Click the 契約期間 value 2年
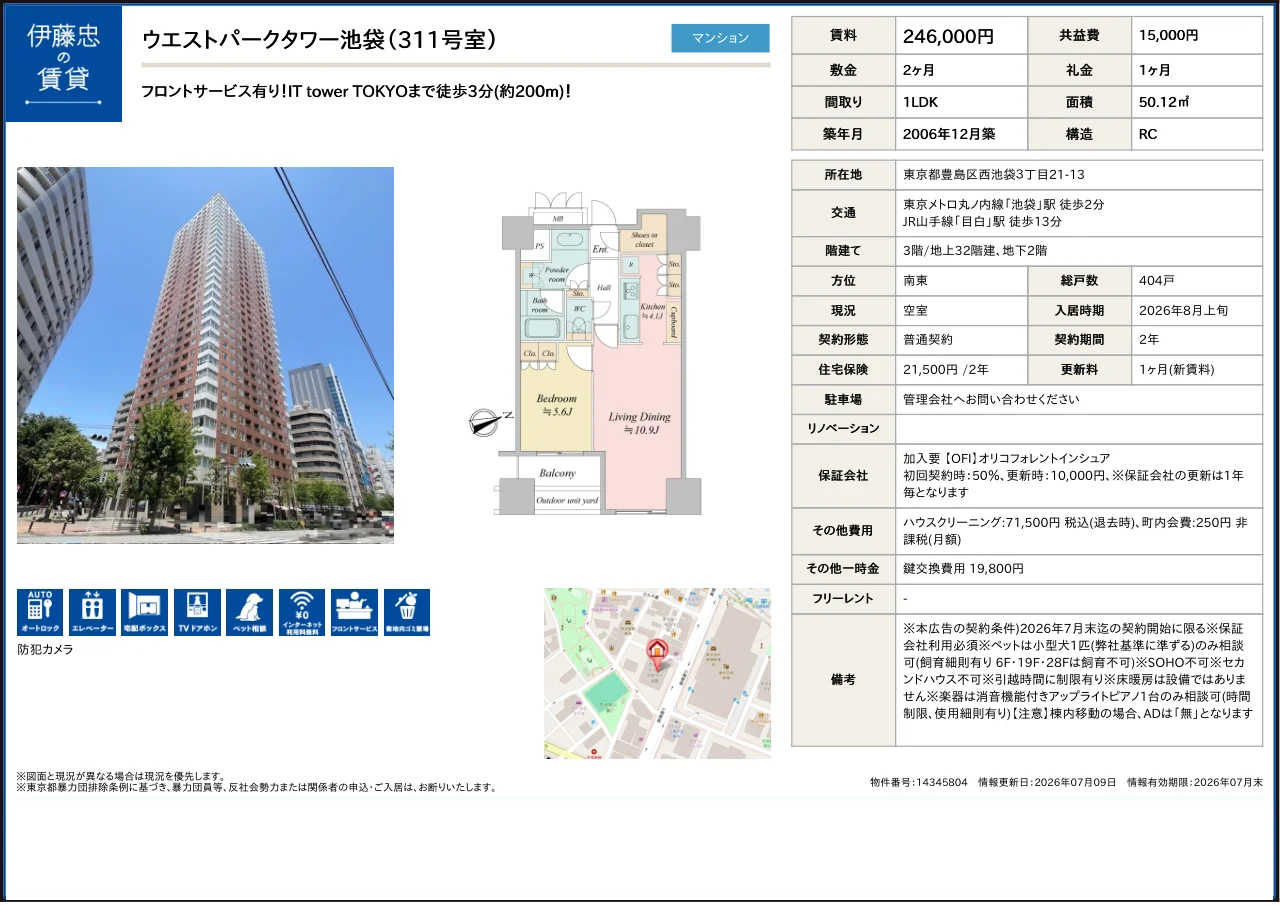Image resolution: width=1280 pixels, height=905 pixels. (1149, 339)
